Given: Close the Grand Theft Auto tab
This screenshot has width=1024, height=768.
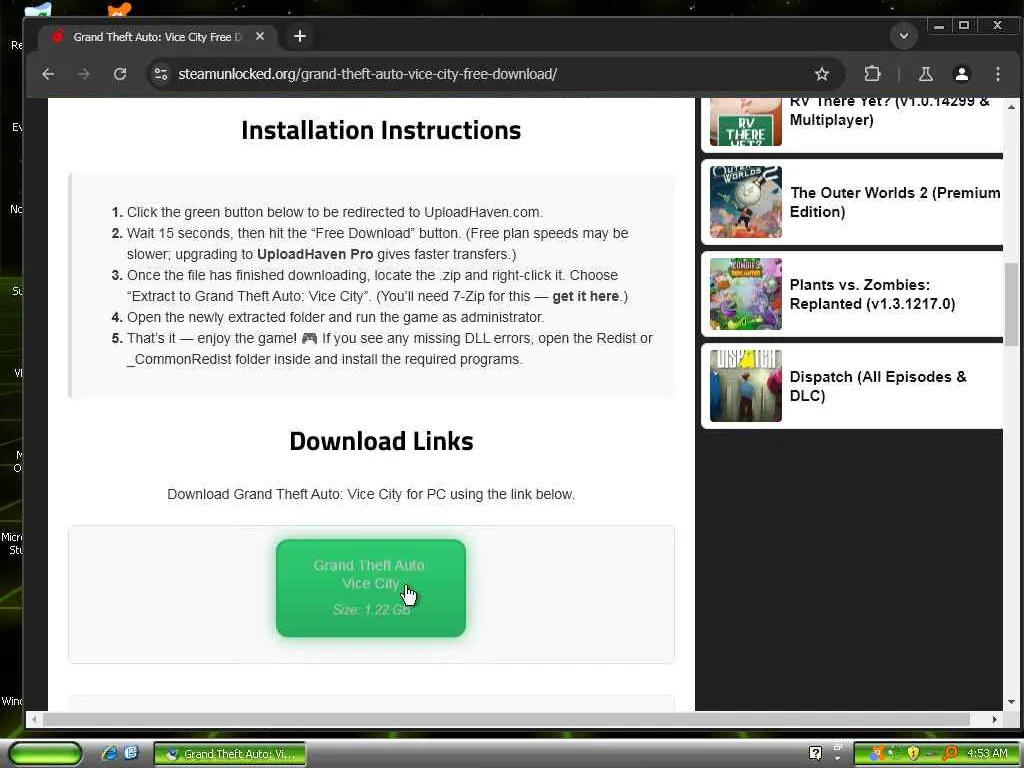Looking at the screenshot, I should tap(260, 37).
